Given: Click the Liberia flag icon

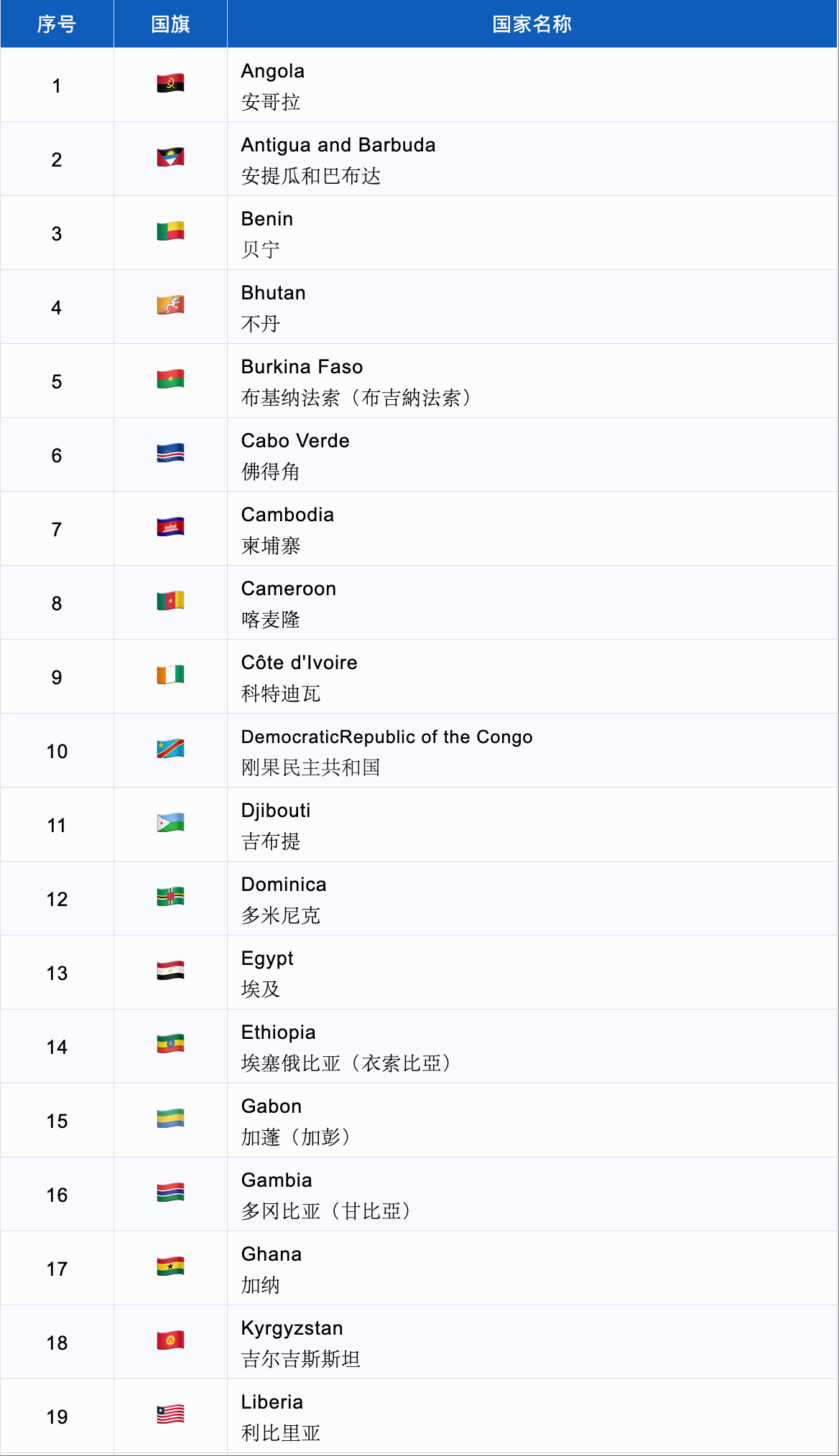Looking at the screenshot, I should click(170, 1414).
